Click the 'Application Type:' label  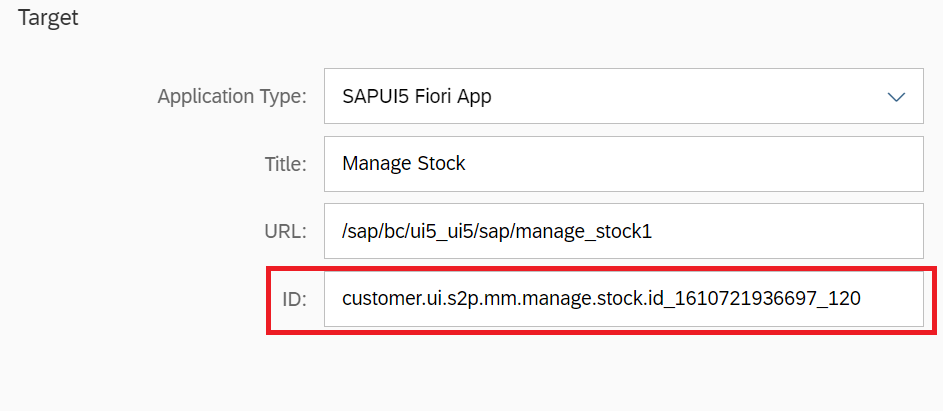tap(232, 97)
